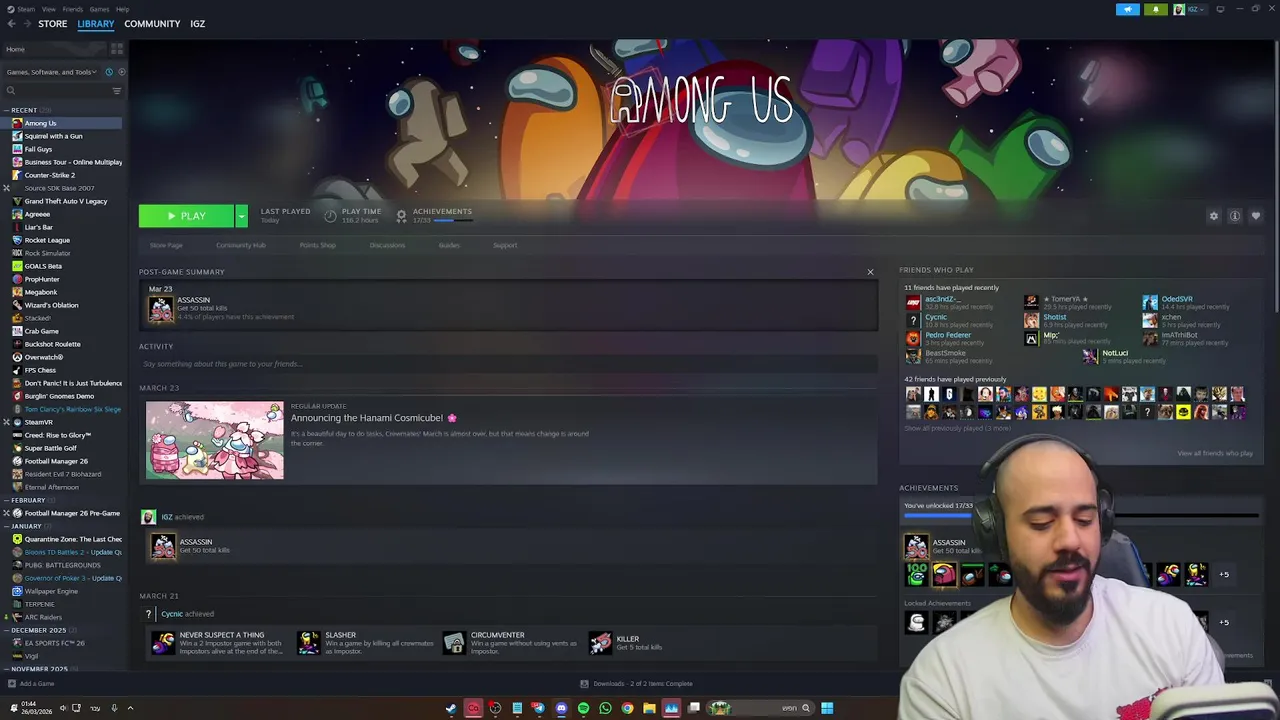This screenshot has width=1280, height=720.
Task: Collapse the JANUARY library section
Action: tap(8, 526)
